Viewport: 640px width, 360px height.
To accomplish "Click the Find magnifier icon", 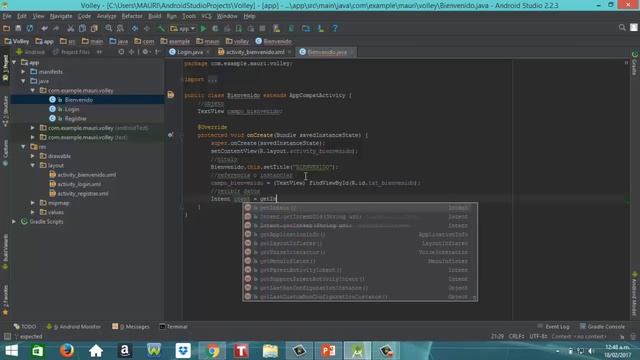I will click(109, 29).
